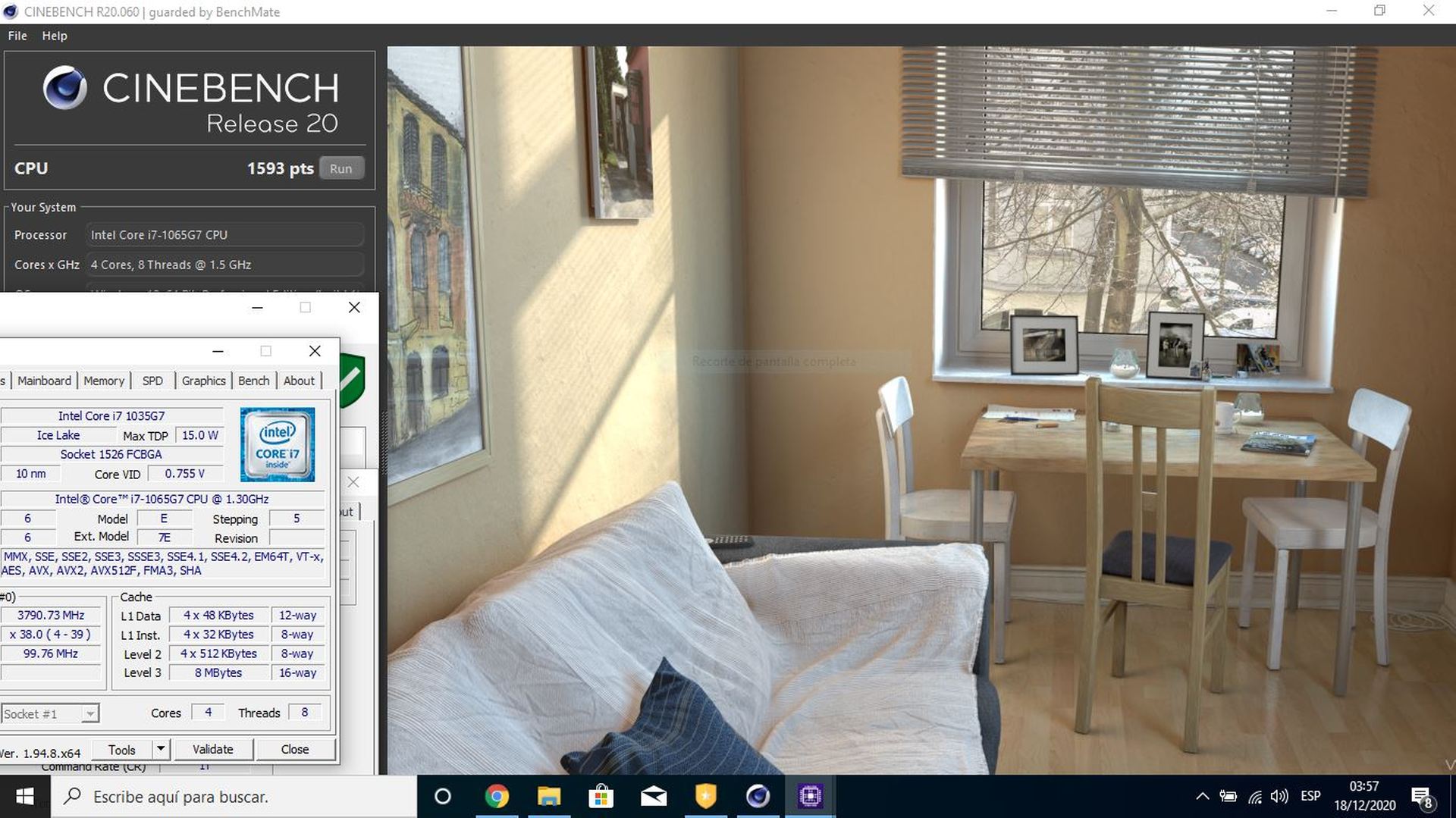This screenshot has width=1456, height=818.
Task: Click the Ice Lake code name field
Action: pos(58,435)
